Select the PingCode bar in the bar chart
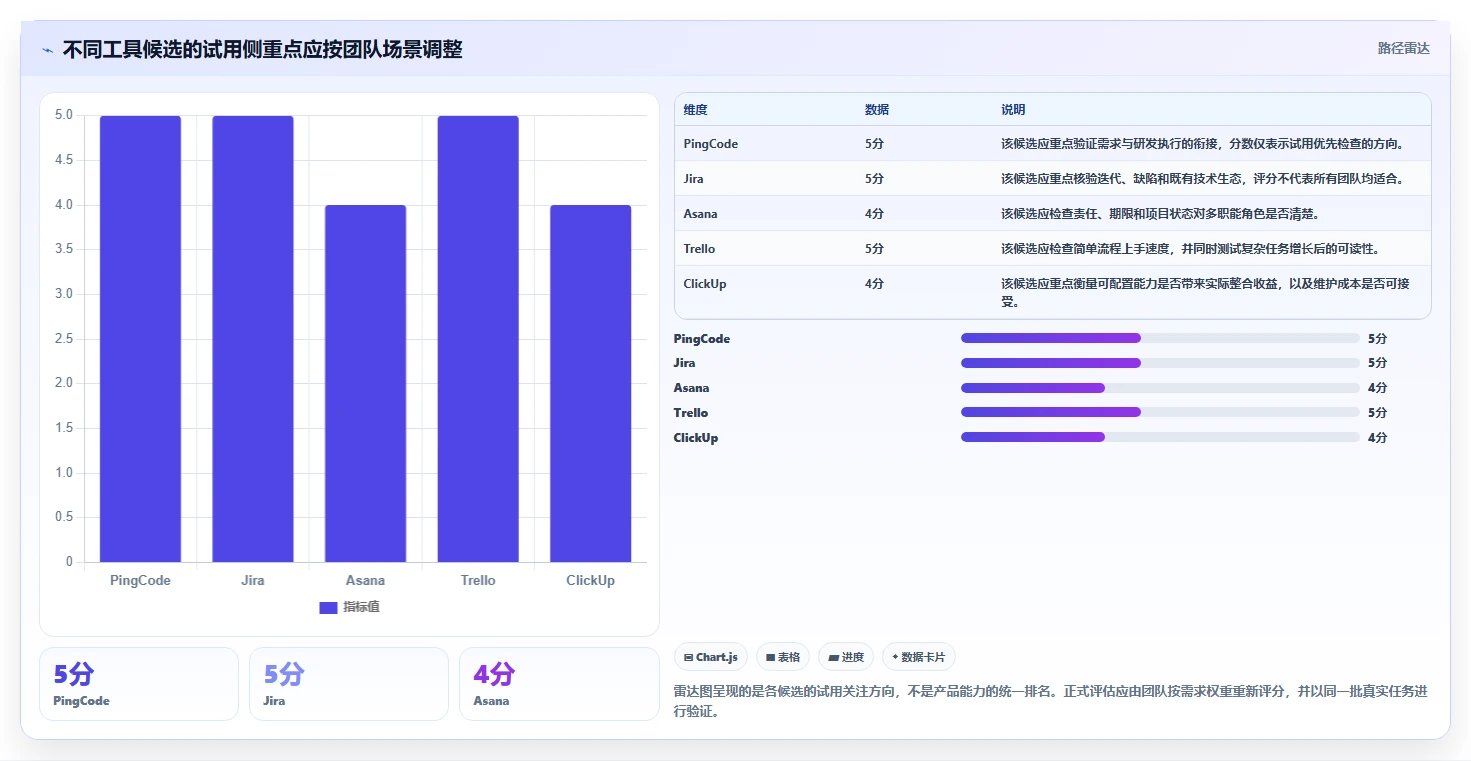Viewport: 1471px width, 761px height. pyautogui.click(x=140, y=338)
